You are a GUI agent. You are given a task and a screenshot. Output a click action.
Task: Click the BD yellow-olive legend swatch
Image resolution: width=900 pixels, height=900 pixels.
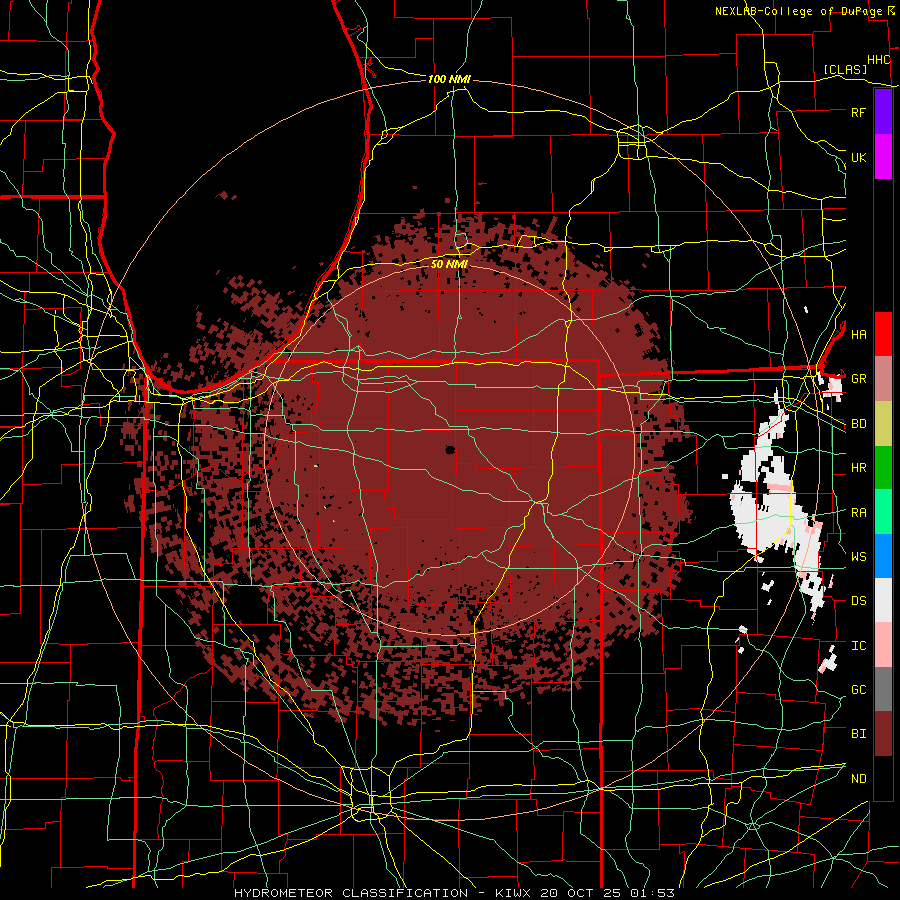tap(883, 423)
